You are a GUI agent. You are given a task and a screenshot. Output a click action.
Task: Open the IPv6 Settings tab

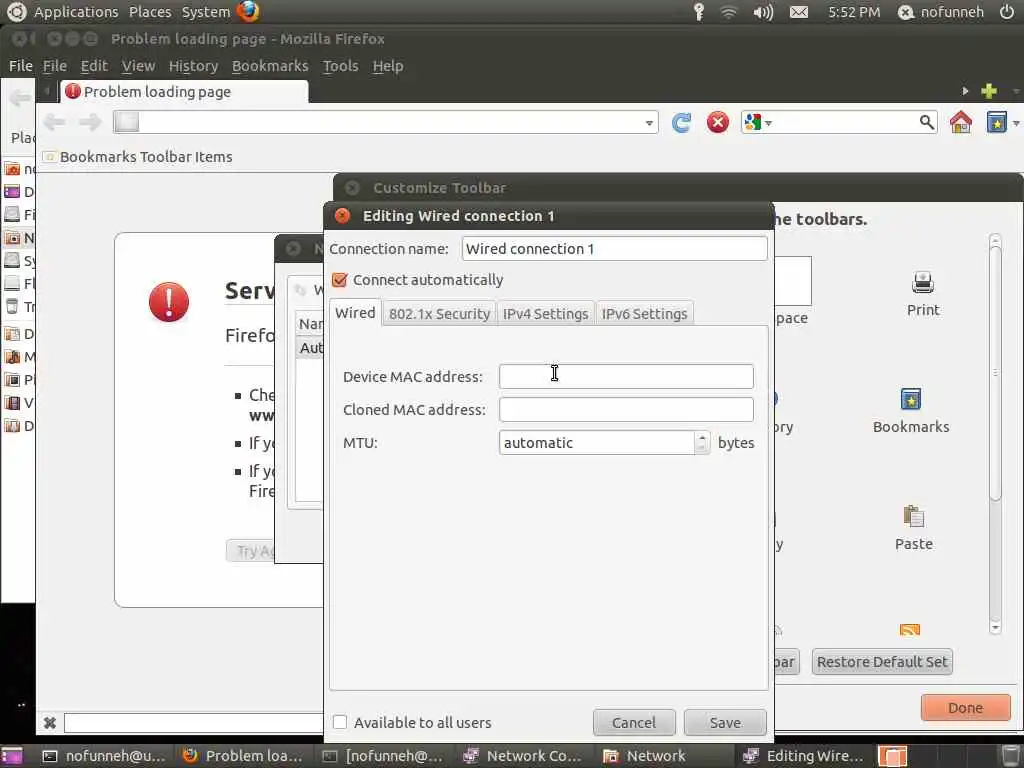coord(645,314)
